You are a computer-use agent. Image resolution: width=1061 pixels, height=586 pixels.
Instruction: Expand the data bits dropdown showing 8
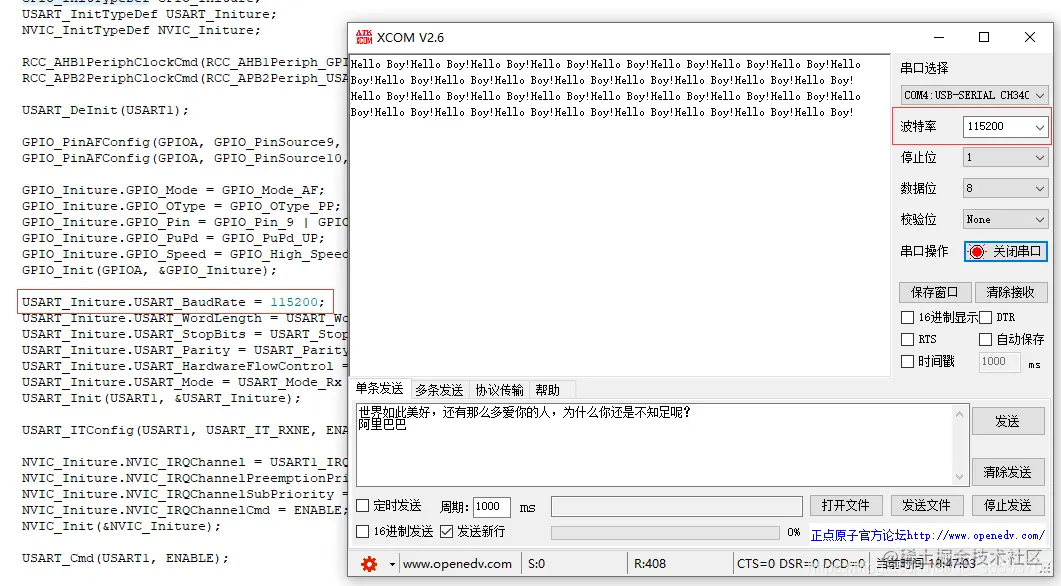1006,189
